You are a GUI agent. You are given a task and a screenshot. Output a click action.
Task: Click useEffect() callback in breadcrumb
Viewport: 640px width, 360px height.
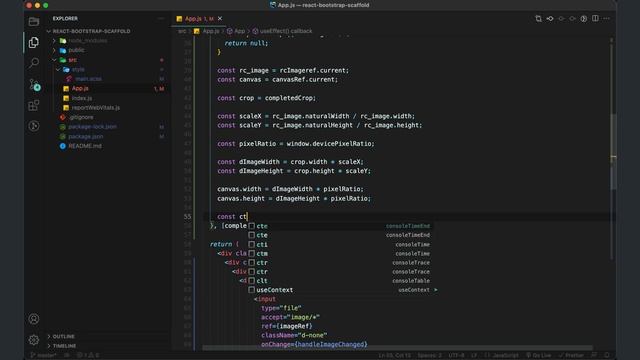286,31
